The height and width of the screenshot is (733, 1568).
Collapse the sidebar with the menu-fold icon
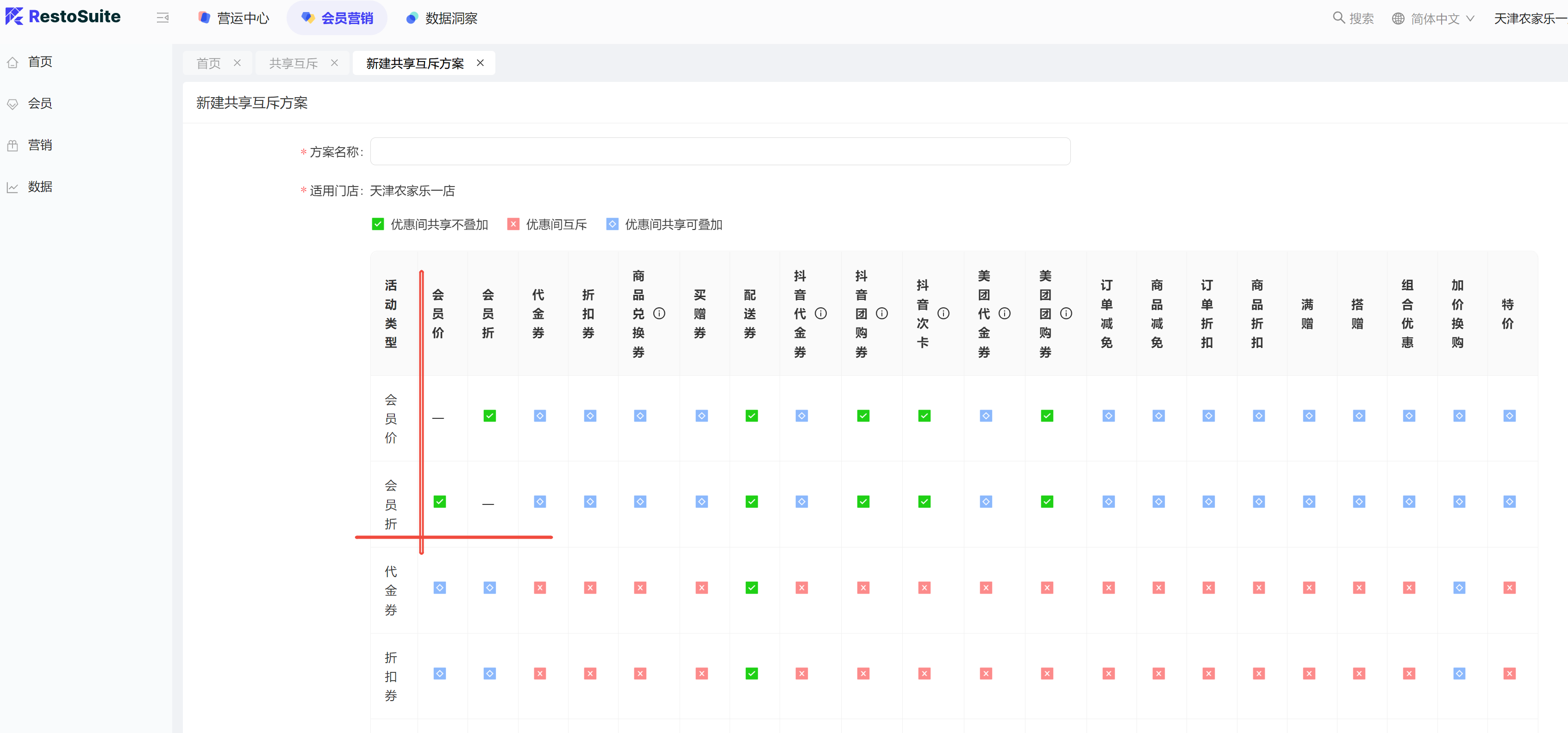pyautogui.click(x=162, y=18)
